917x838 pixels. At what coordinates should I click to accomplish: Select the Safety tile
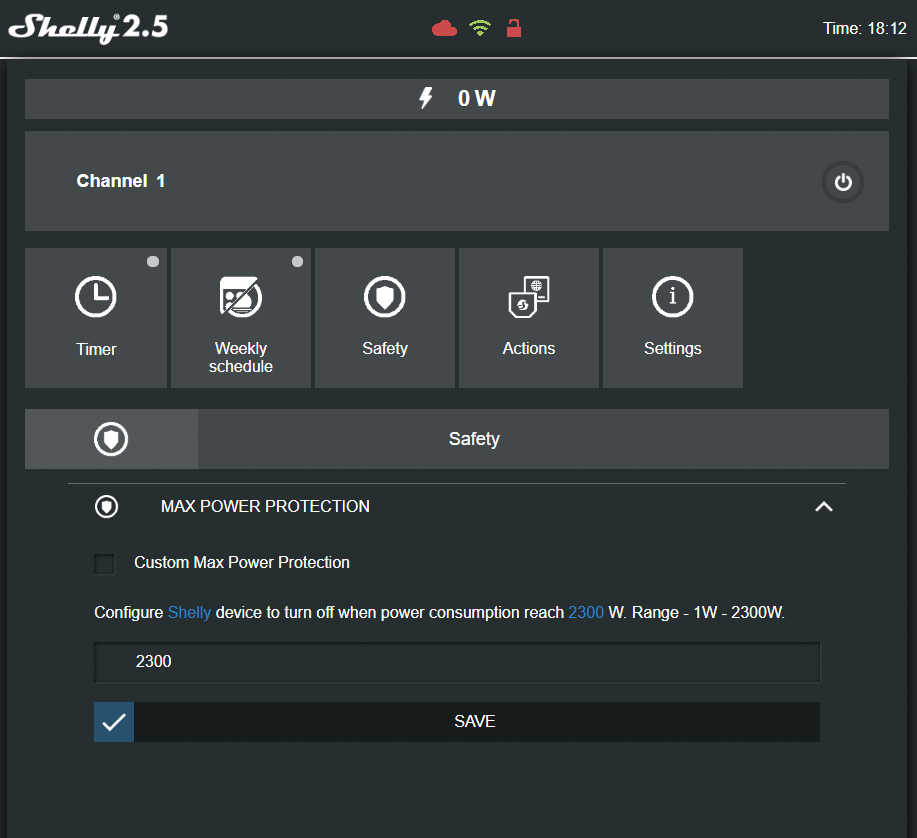point(385,318)
